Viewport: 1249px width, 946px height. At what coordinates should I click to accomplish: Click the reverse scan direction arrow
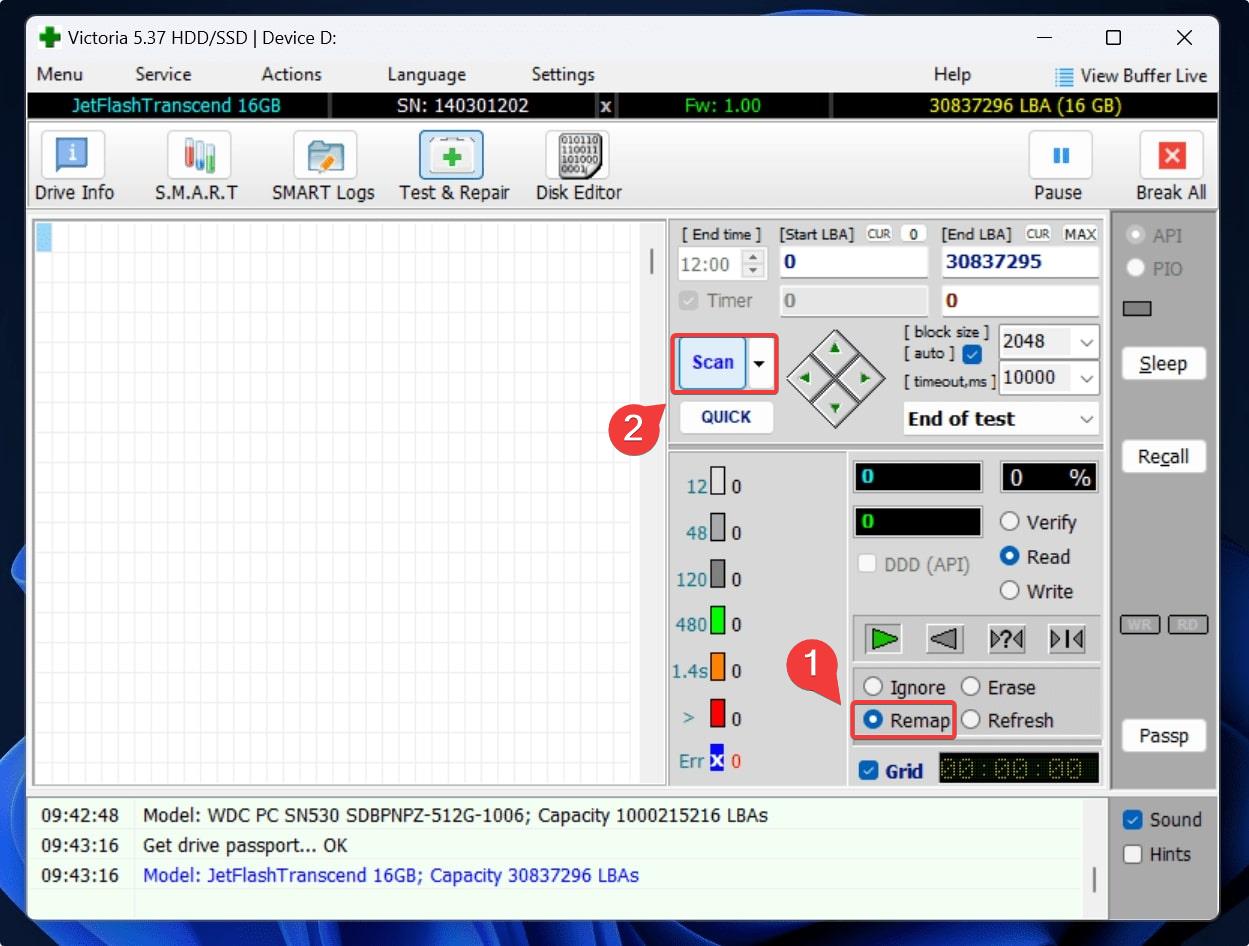tap(945, 639)
